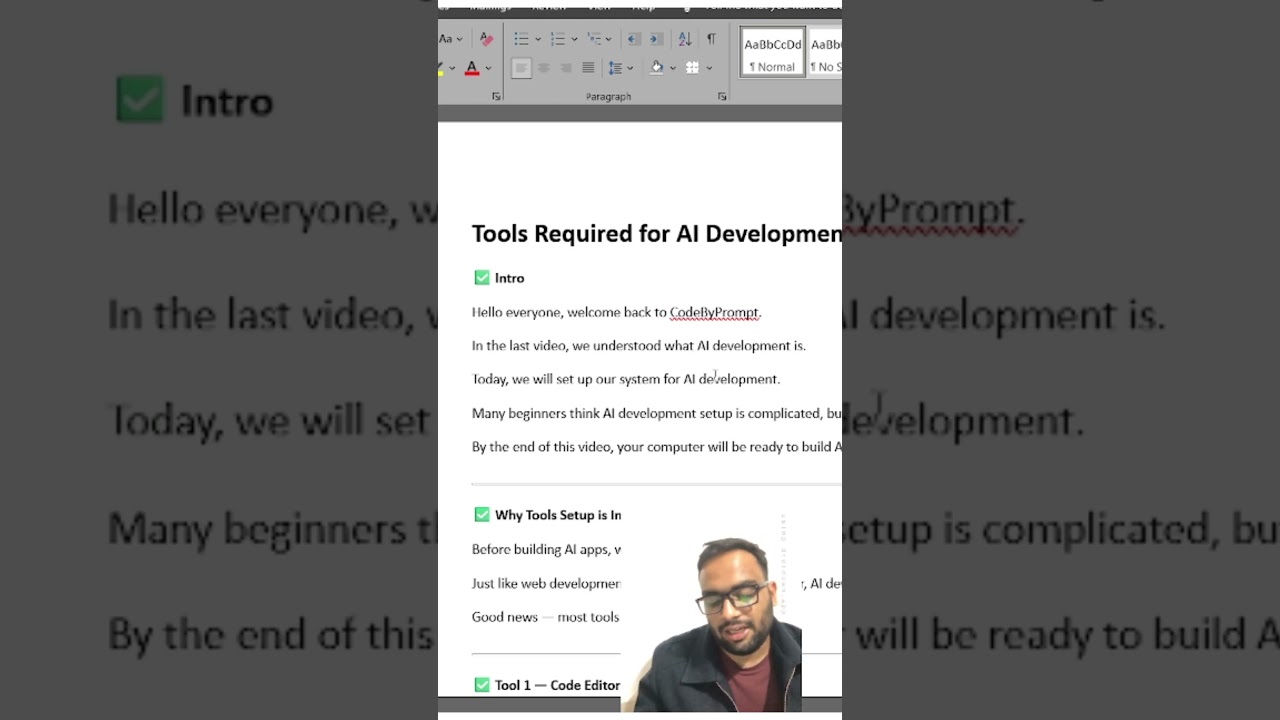
Task: Open the Help ribbon tab
Action: click(x=644, y=6)
